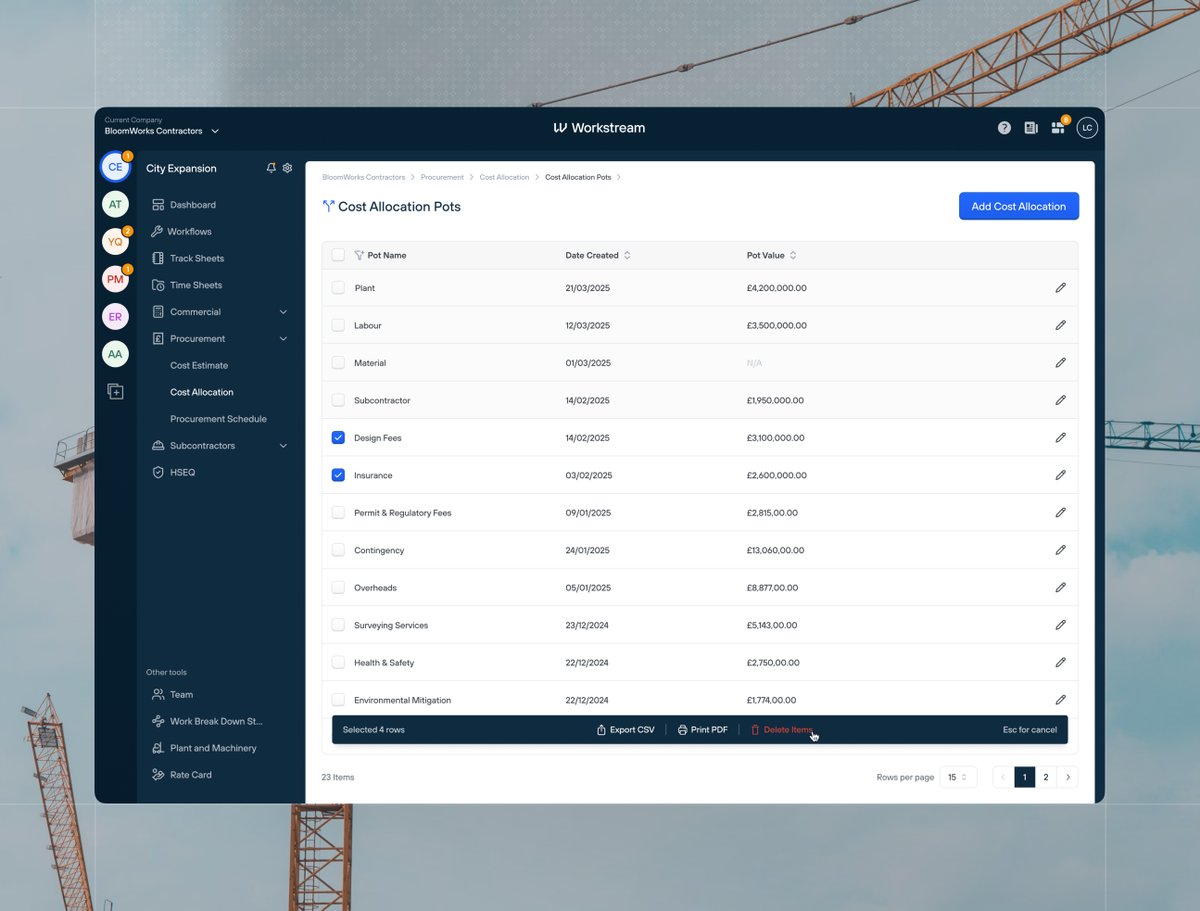Open the apps grid icon with badge
The height and width of the screenshot is (911, 1200).
pos(1058,128)
